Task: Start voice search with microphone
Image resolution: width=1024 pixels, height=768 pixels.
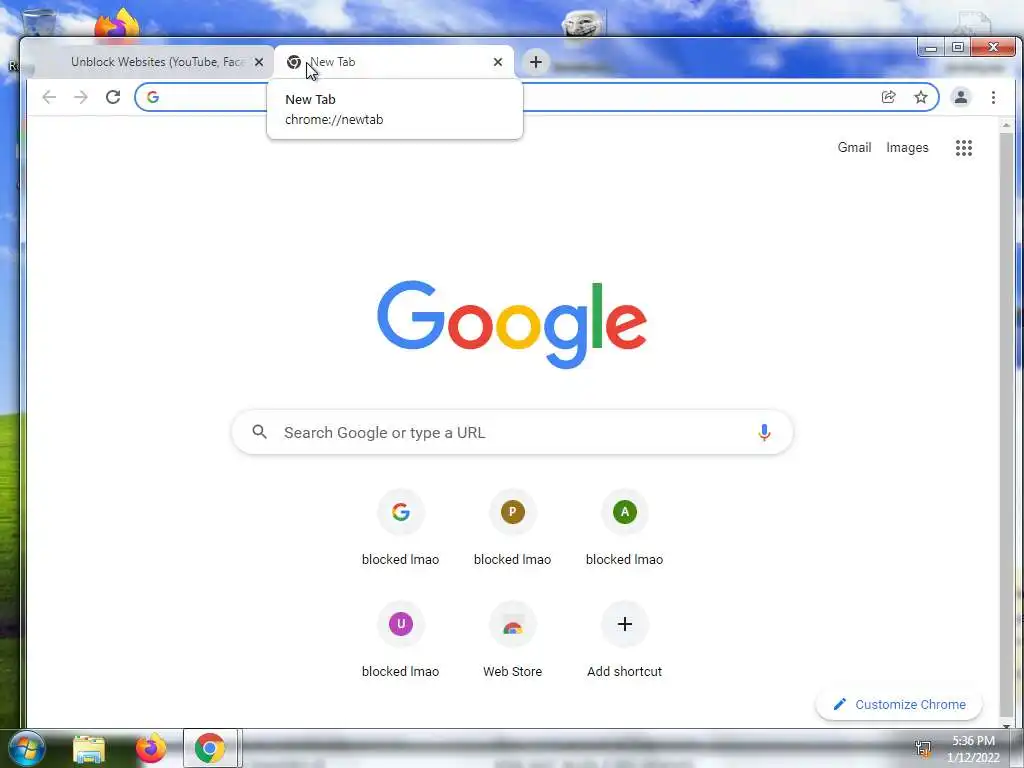Action: pyautogui.click(x=764, y=432)
